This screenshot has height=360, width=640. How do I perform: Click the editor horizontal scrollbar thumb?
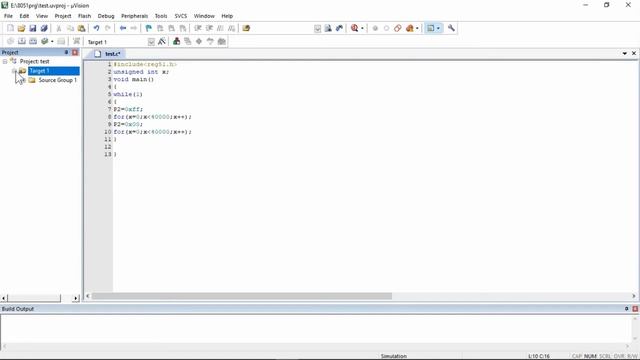[x=242, y=296]
